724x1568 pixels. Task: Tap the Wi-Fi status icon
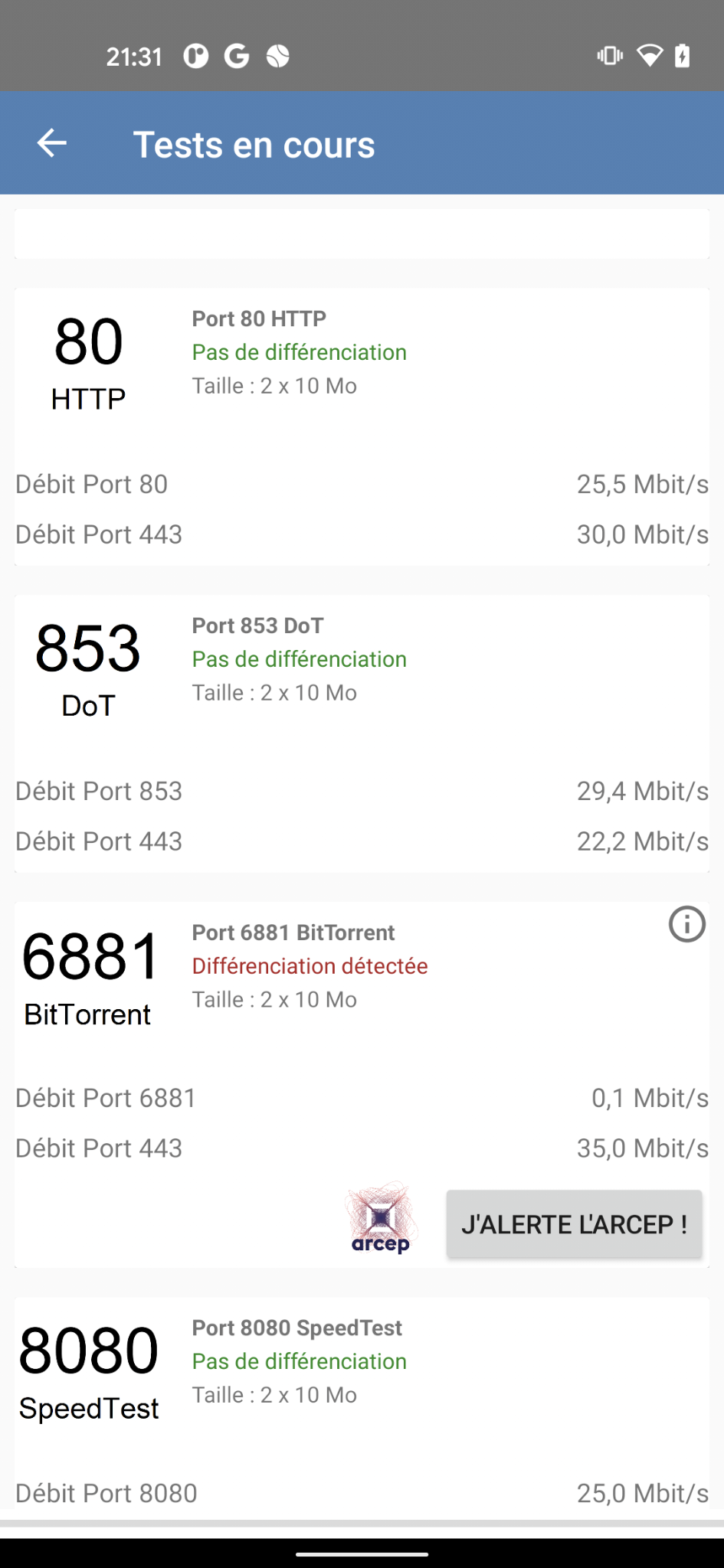coord(650,56)
